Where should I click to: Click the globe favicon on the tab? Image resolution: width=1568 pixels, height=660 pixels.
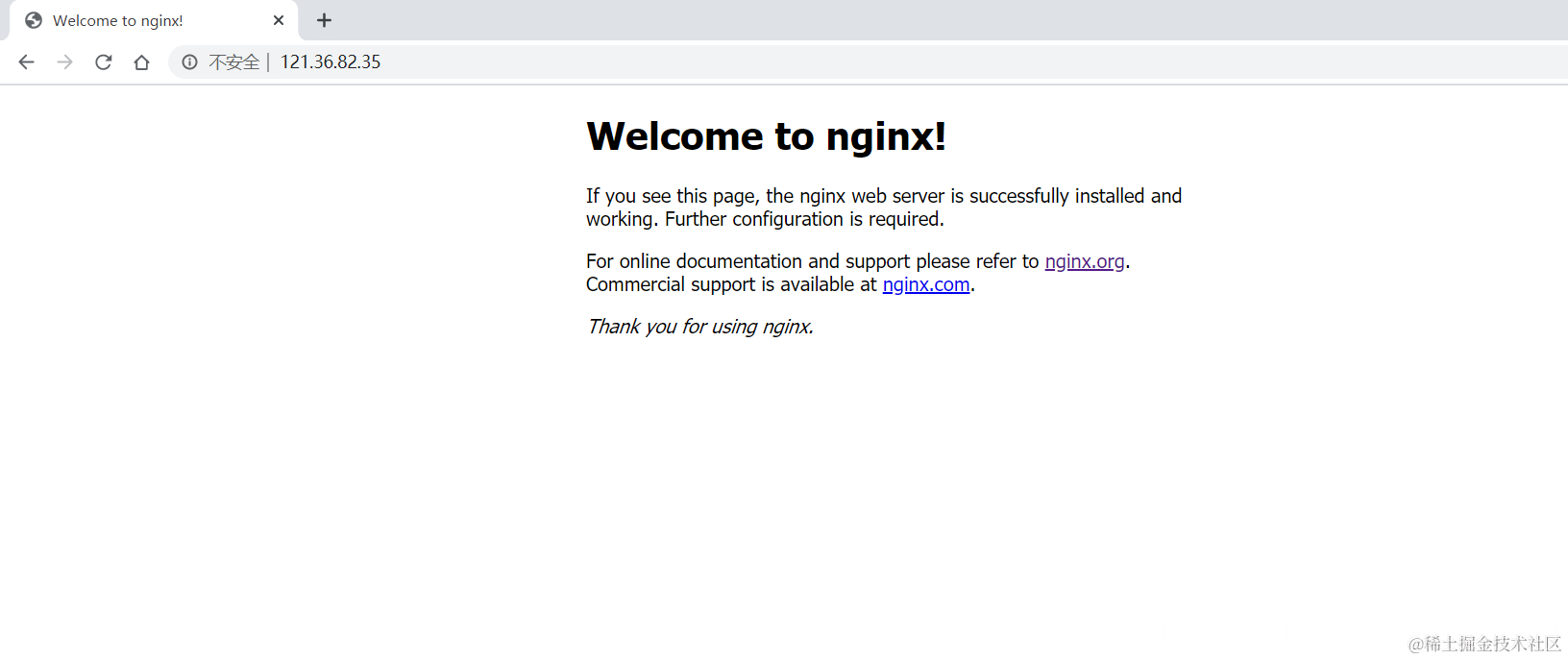point(34,20)
